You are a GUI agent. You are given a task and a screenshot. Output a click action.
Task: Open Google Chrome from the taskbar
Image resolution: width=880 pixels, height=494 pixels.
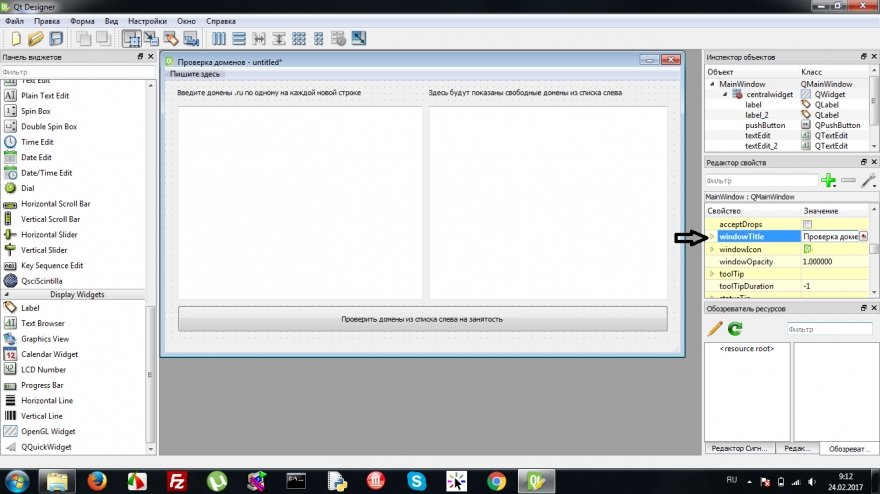click(496, 482)
